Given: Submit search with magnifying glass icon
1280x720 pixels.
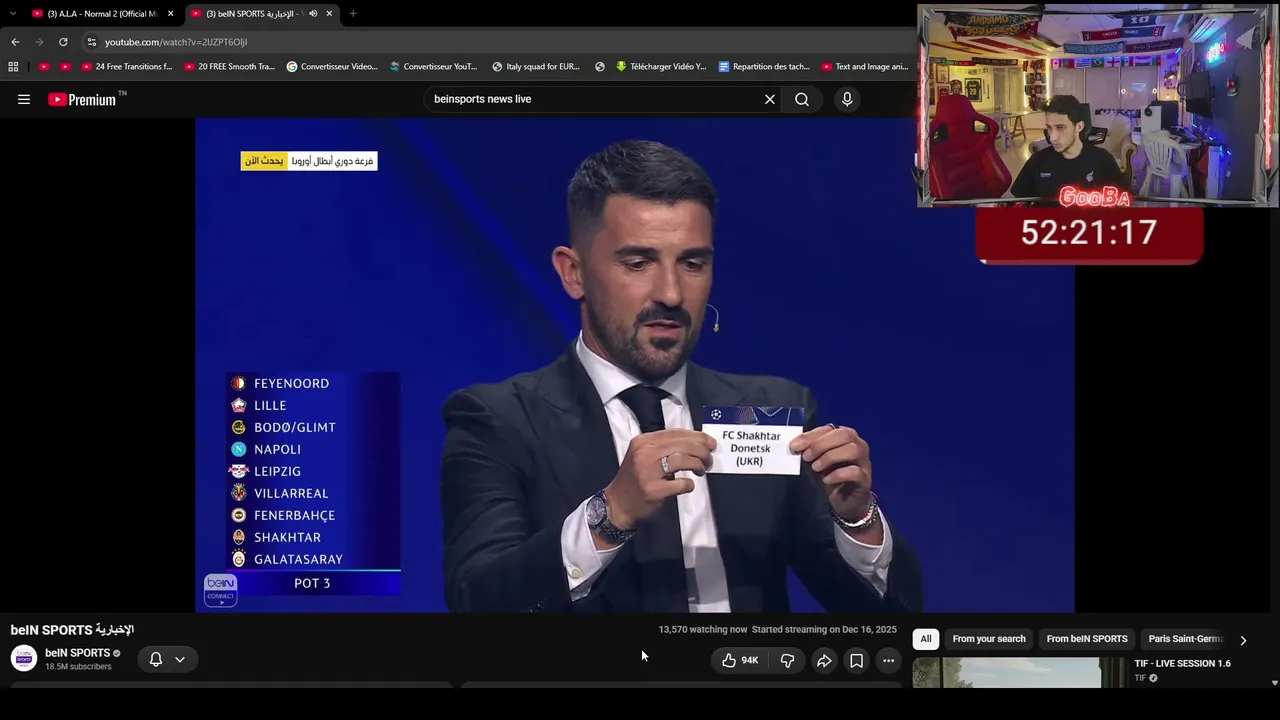Looking at the screenshot, I should coord(802,99).
